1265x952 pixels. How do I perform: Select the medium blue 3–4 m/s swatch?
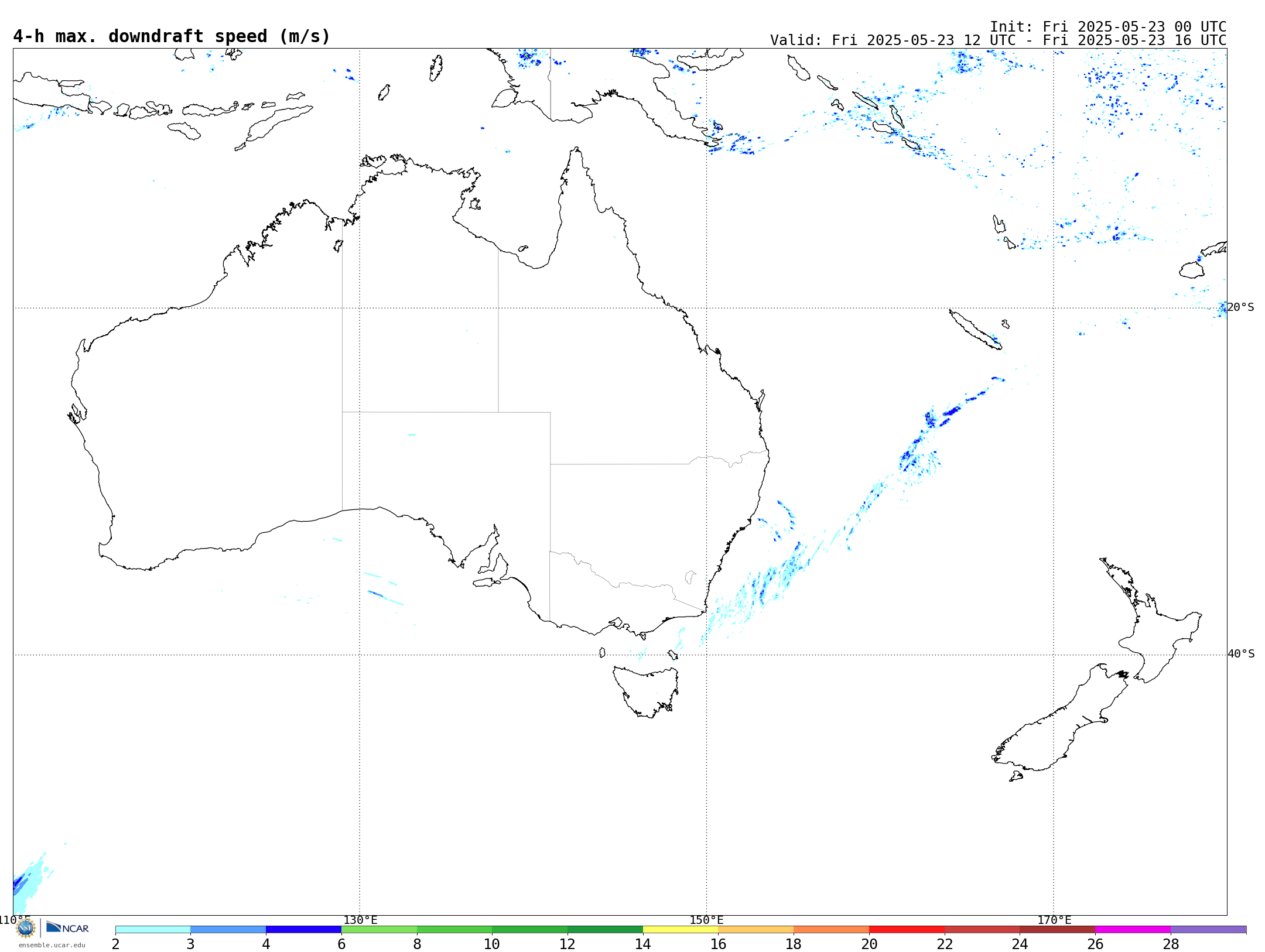[228, 930]
